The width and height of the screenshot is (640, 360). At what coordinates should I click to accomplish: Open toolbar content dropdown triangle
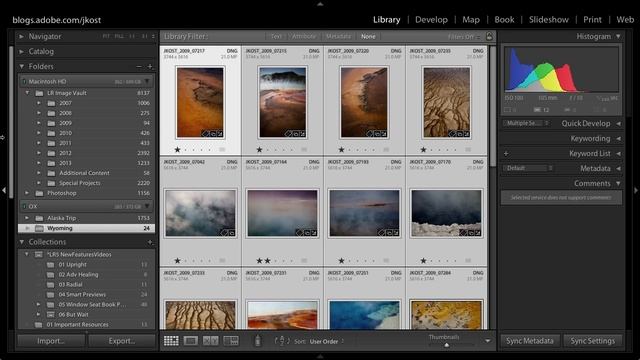[488, 341]
